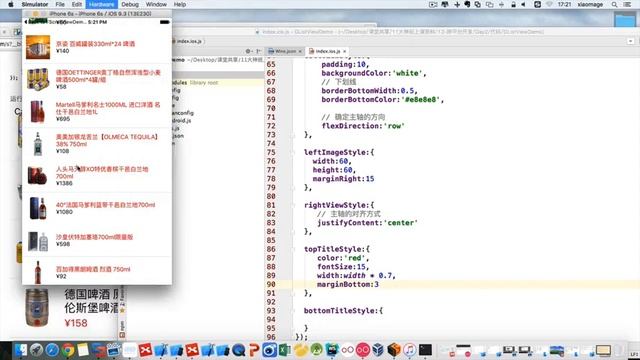Tap the Martell 1000ML item title

(x=108, y=108)
